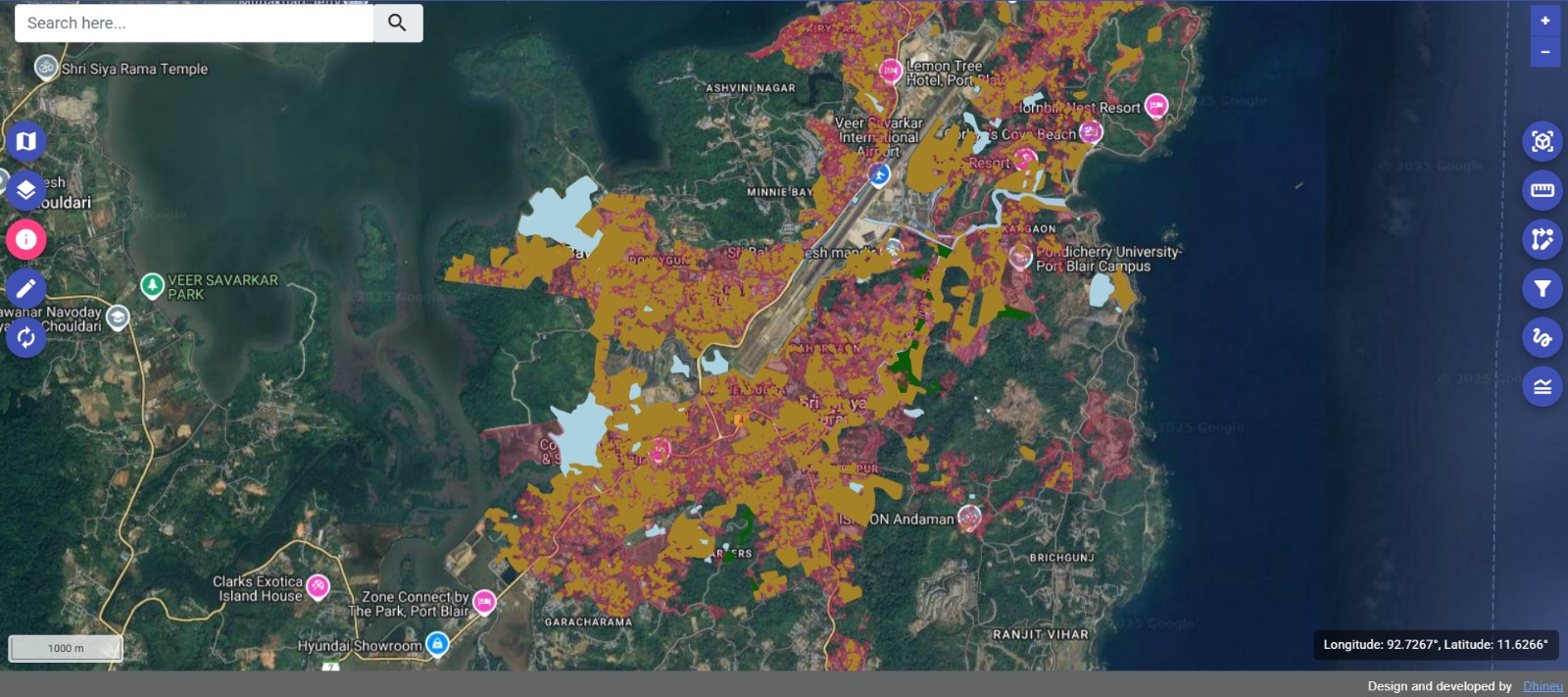Click the Hornbill Nest Resort pink marker
Viewport: 1568px width, 697px height.
[x=1156, y=106]
